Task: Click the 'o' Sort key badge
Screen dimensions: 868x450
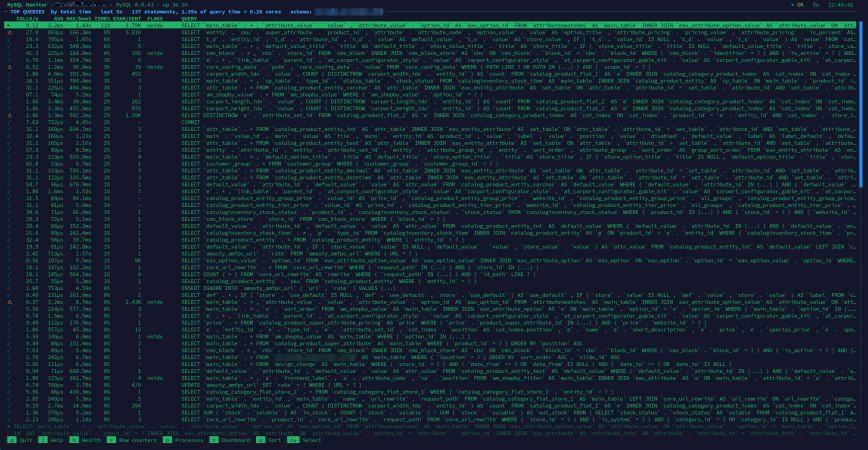Action: 260,440
